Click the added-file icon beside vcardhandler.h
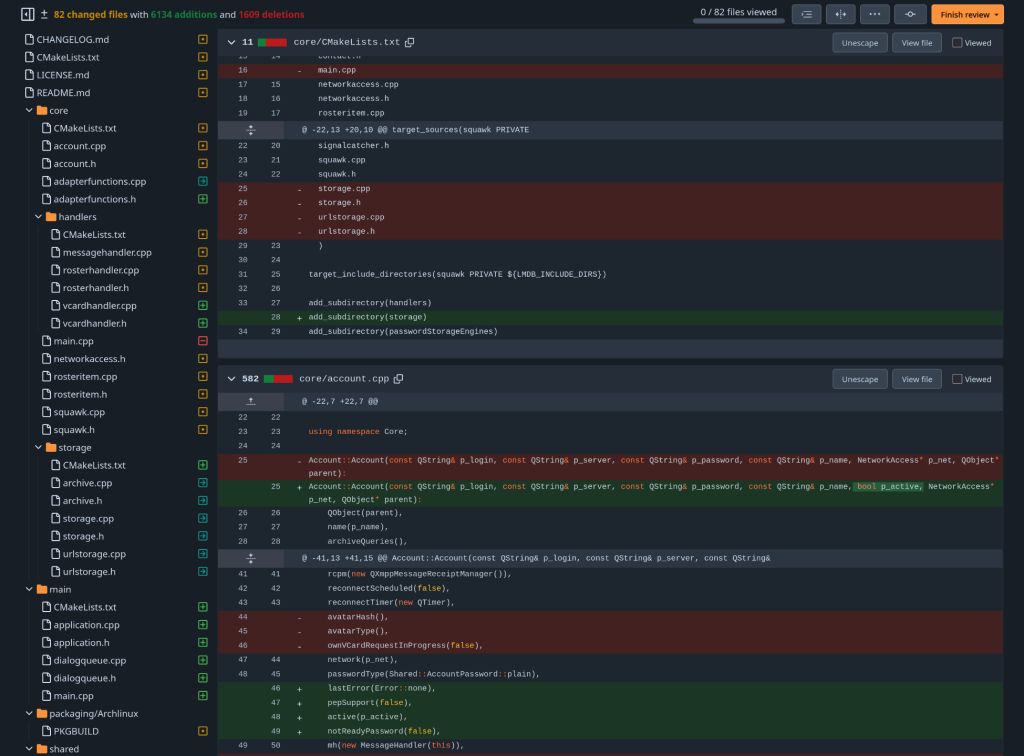The height and width of the screenshot is (756, 1024). 203,323
